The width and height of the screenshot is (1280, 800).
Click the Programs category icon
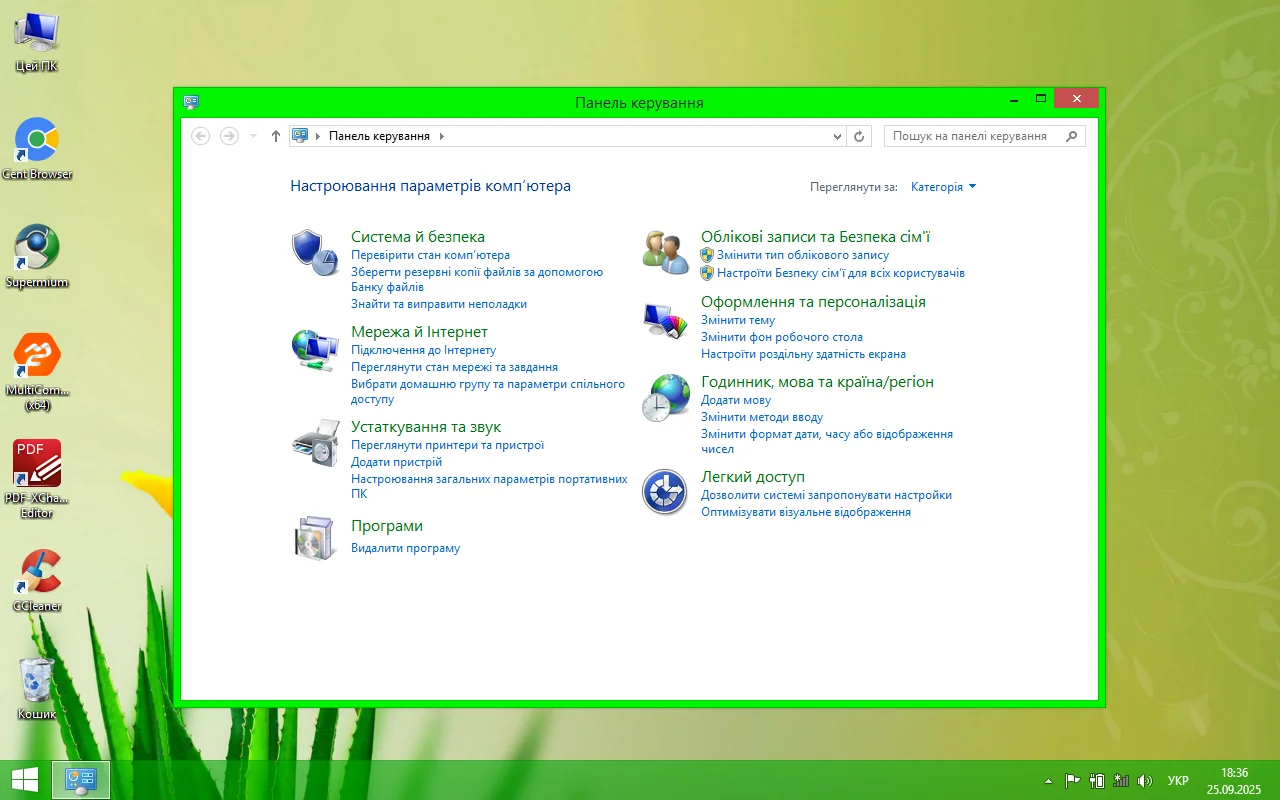pos(315,537)
